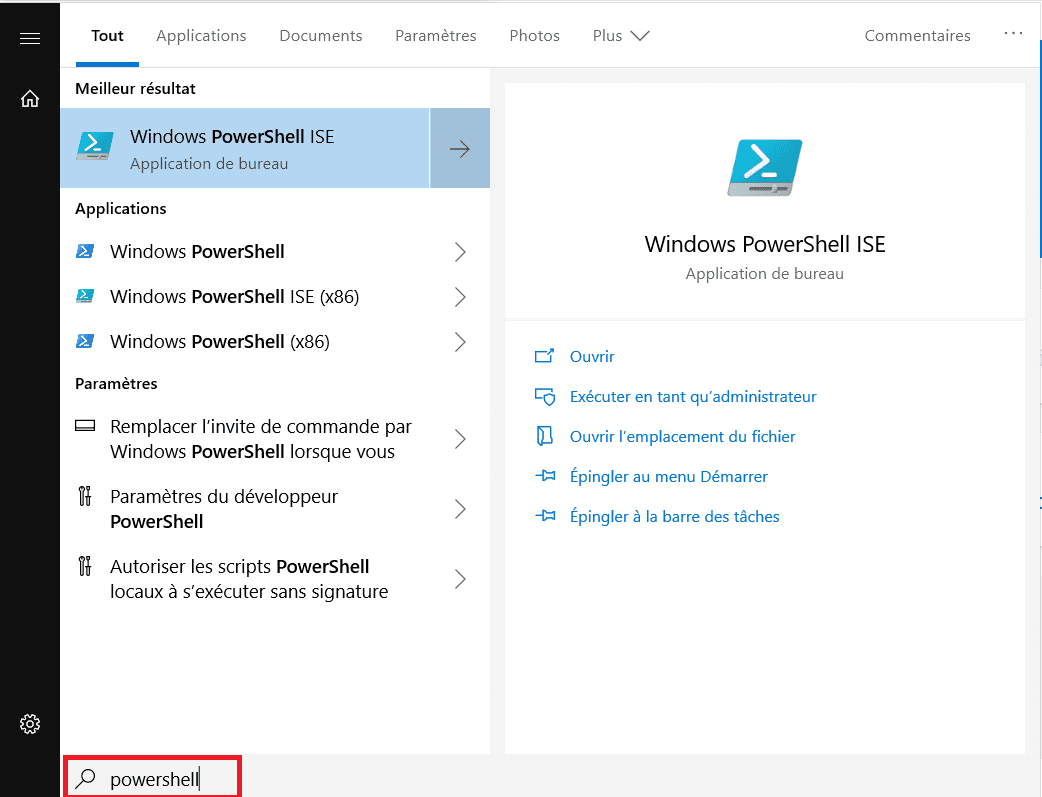Switch to the Paramètres tab
This screenshot has height=797, width=1042.
436,35
